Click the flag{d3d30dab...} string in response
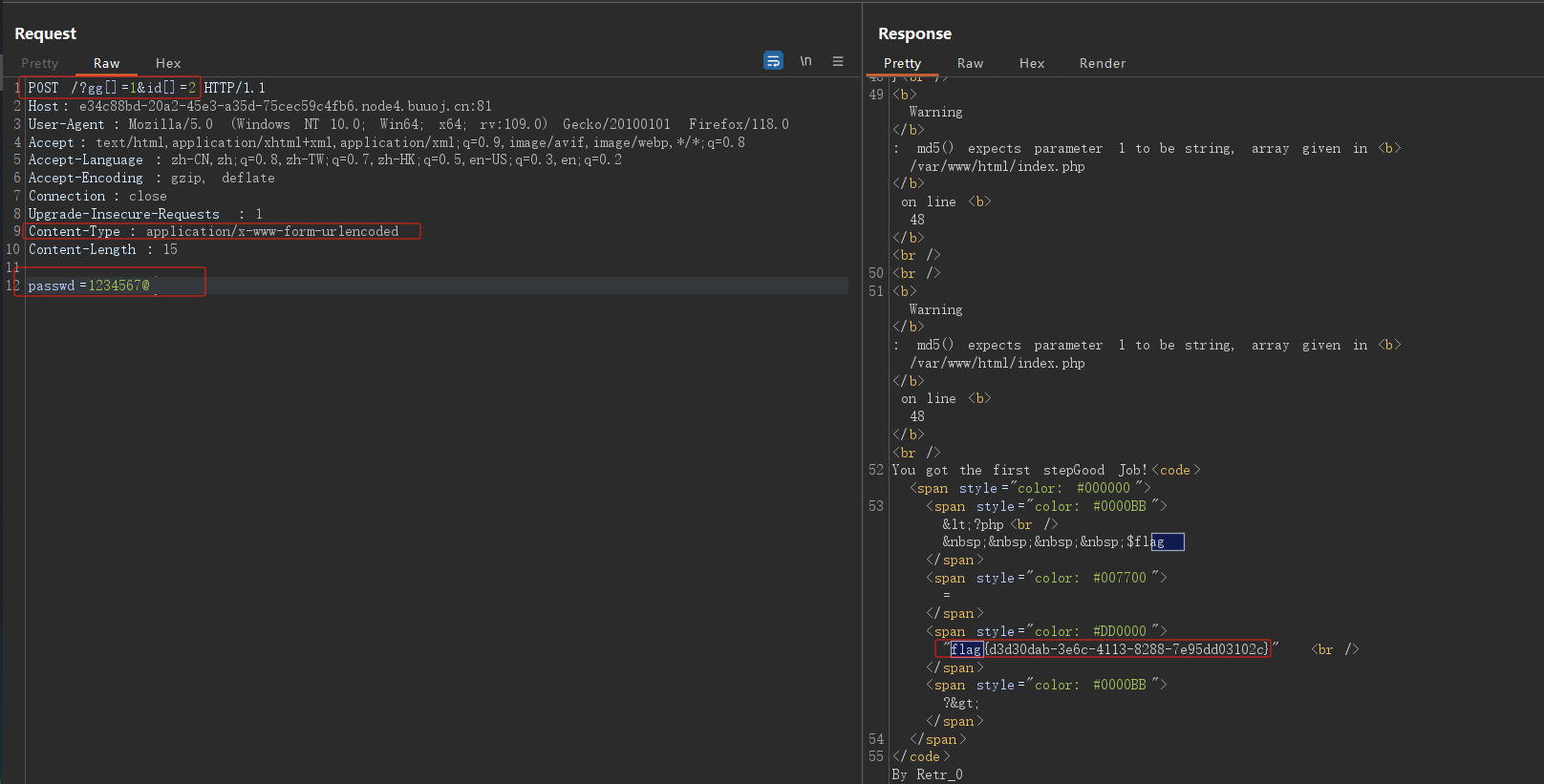Image resolution: width=1544 pixels, height=784 pixels. (x=1109, y=649)
